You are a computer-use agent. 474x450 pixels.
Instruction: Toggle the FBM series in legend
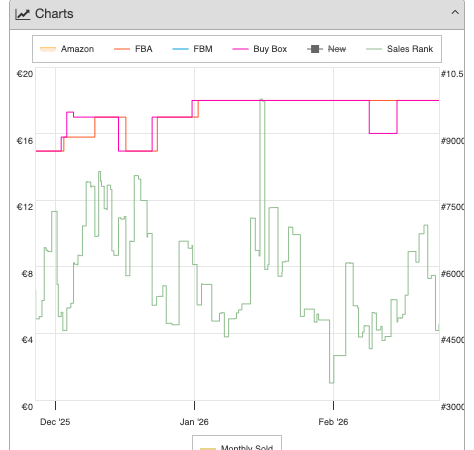coord(192,49)
